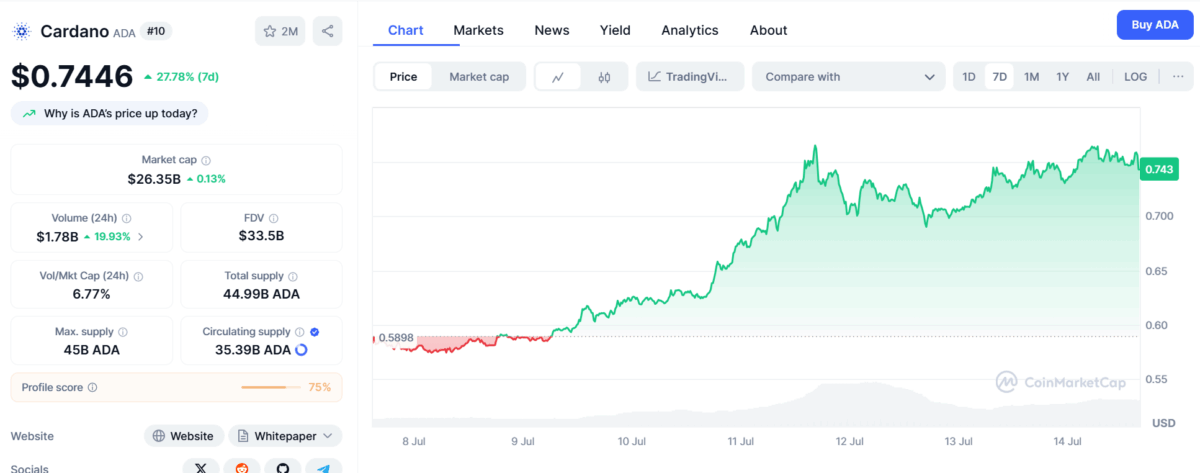Click the 44.99B ADA total supply value
This screenshot has width=1200, height=473.
[261, 294]
